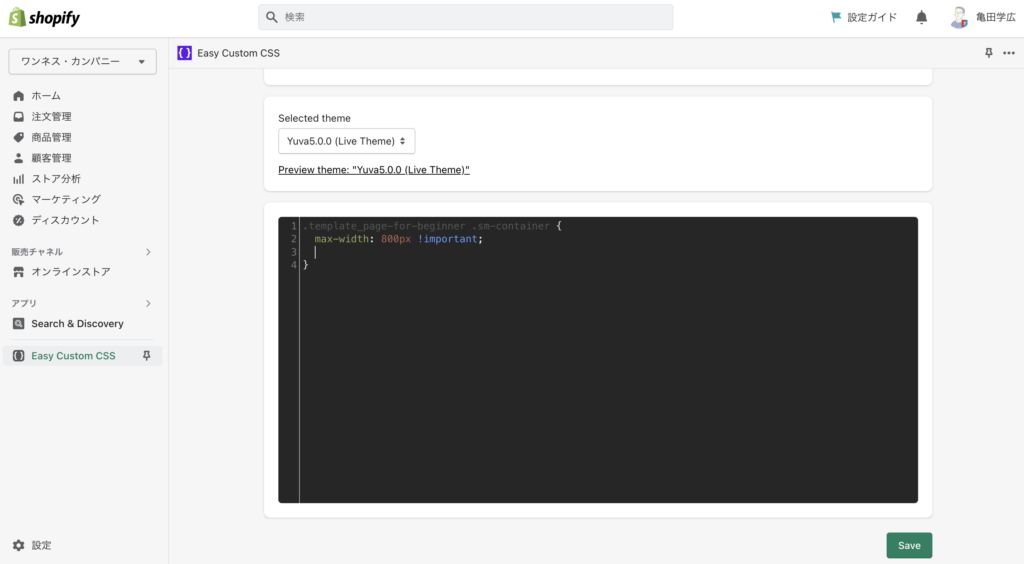Screen dimensions: 1024x564
Task: Open マーケティング page
Action: click(66, 199)
